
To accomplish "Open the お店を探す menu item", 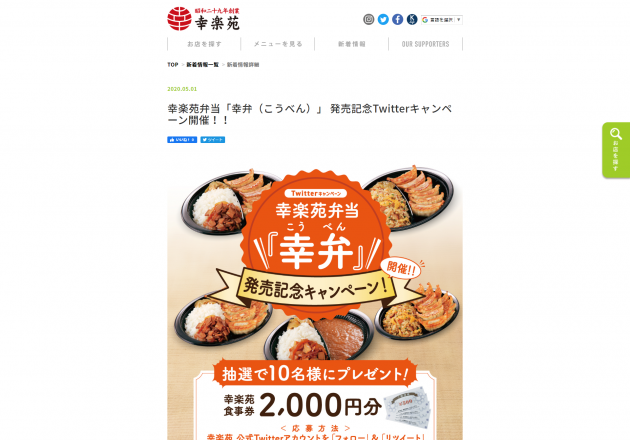I will click(x=204, y=44).
